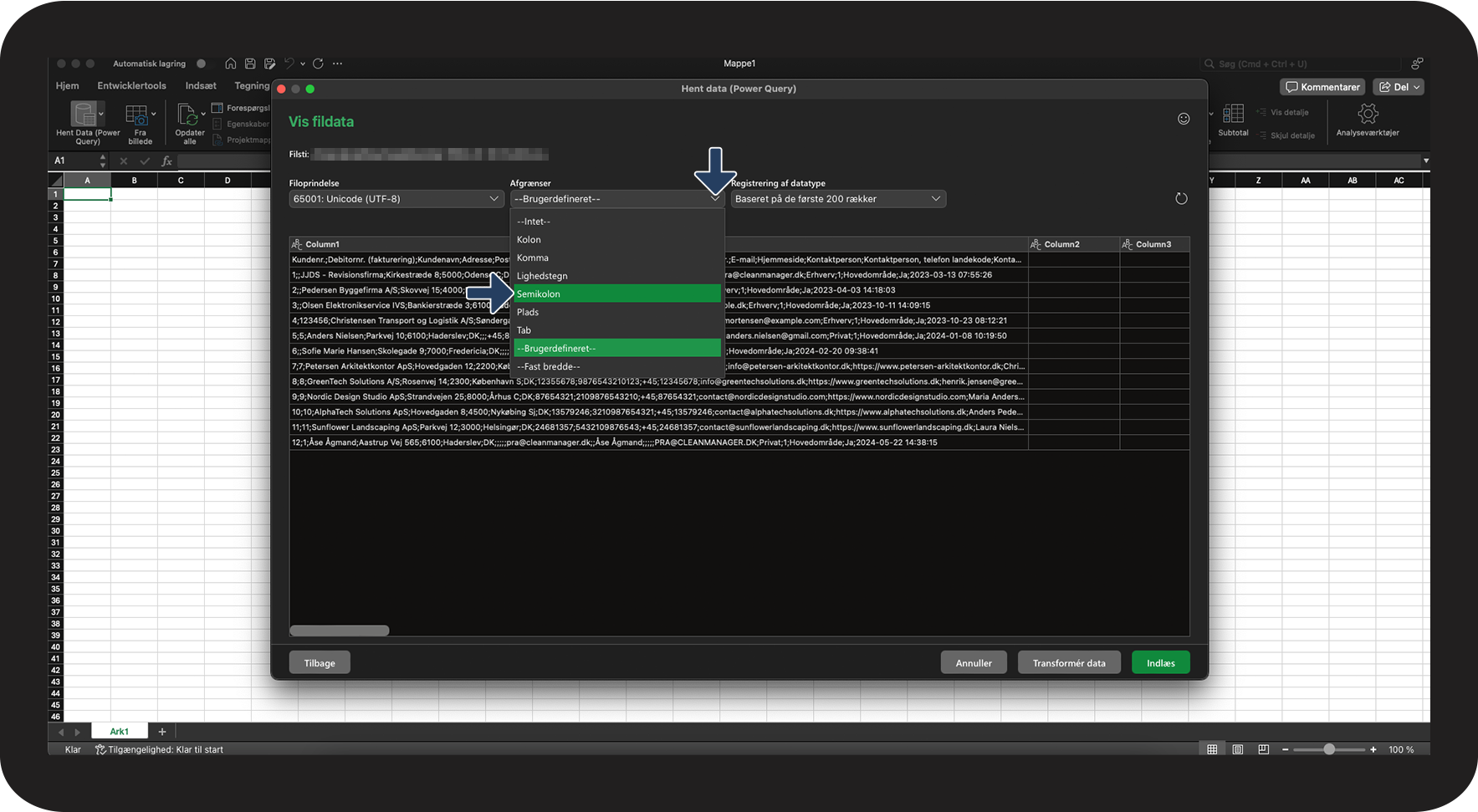Select Semikolon delimiter option
This screenshot has height=812, width=1478.
tap(617, 294)
